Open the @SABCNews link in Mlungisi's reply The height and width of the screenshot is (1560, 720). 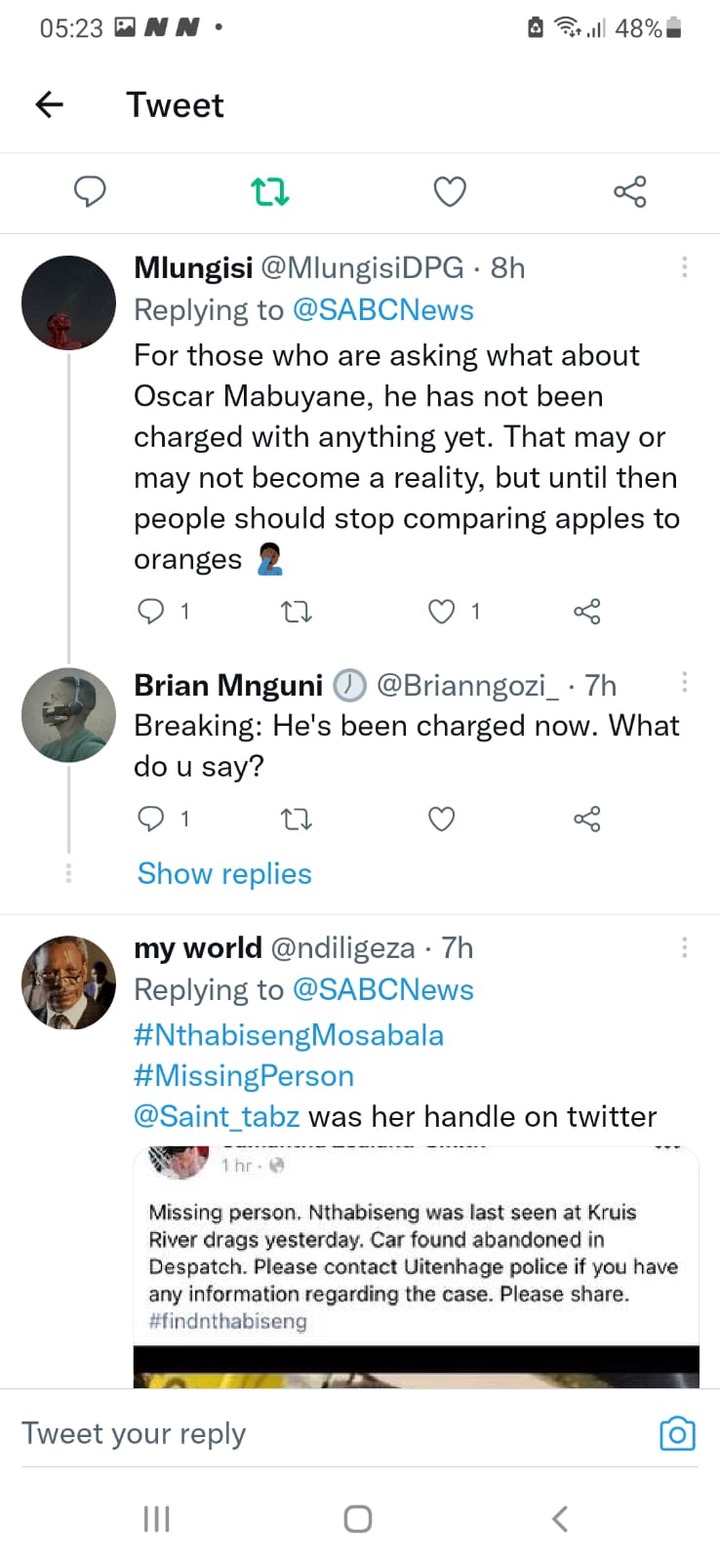coord(383,310)
